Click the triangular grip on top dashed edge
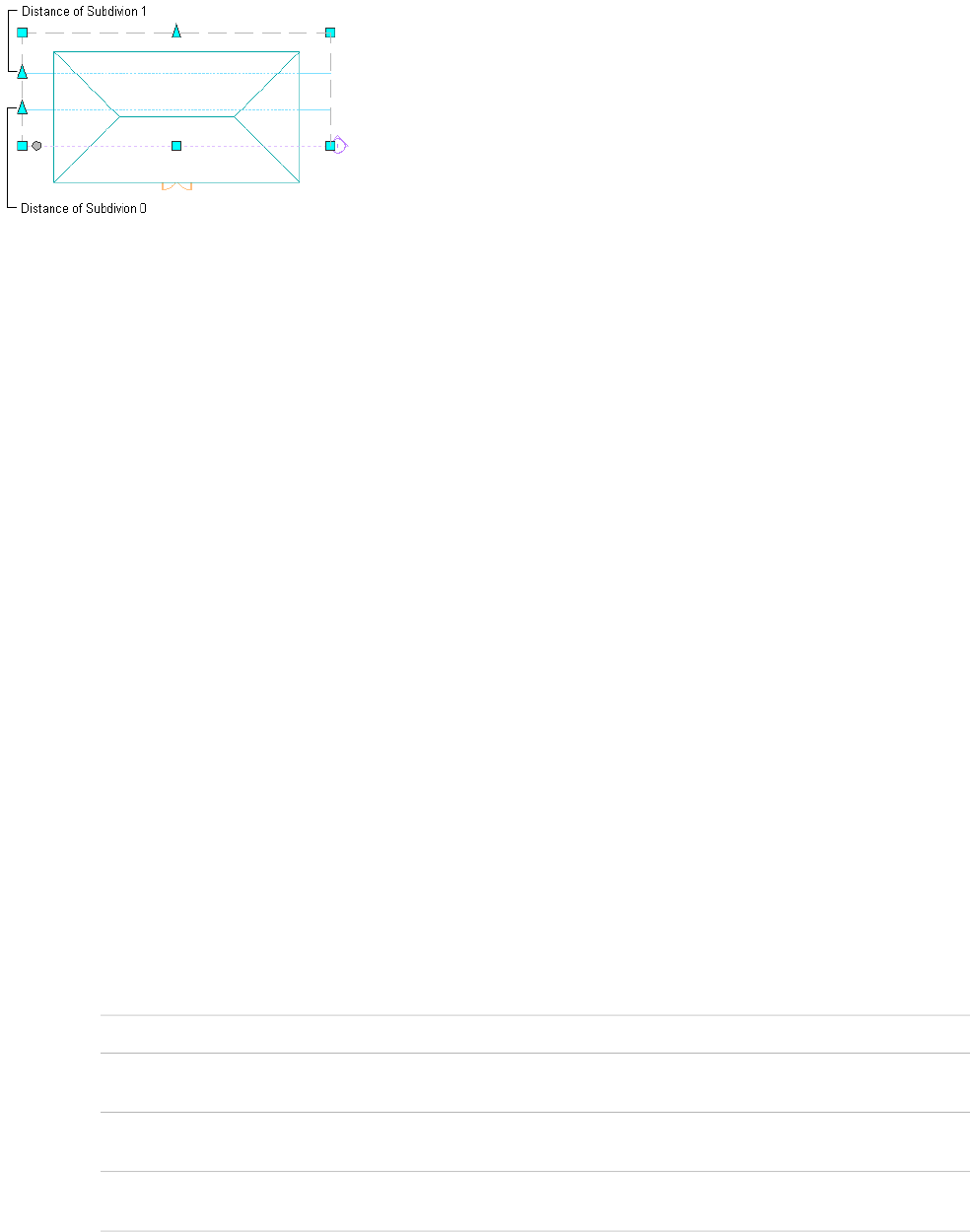 tap(176, 32)
